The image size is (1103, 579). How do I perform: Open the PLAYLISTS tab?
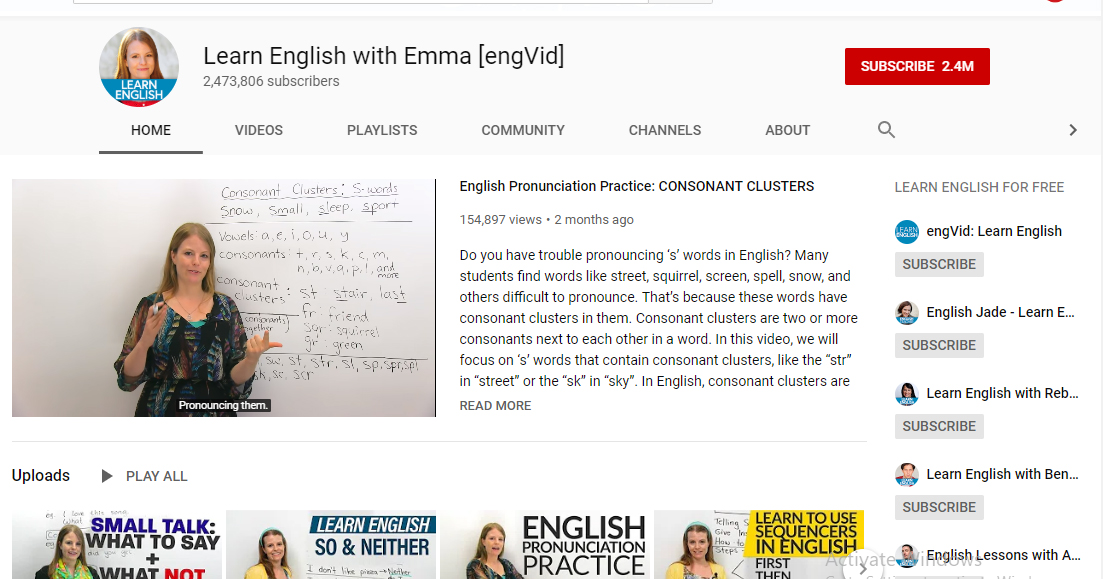[x=382, y=130]
